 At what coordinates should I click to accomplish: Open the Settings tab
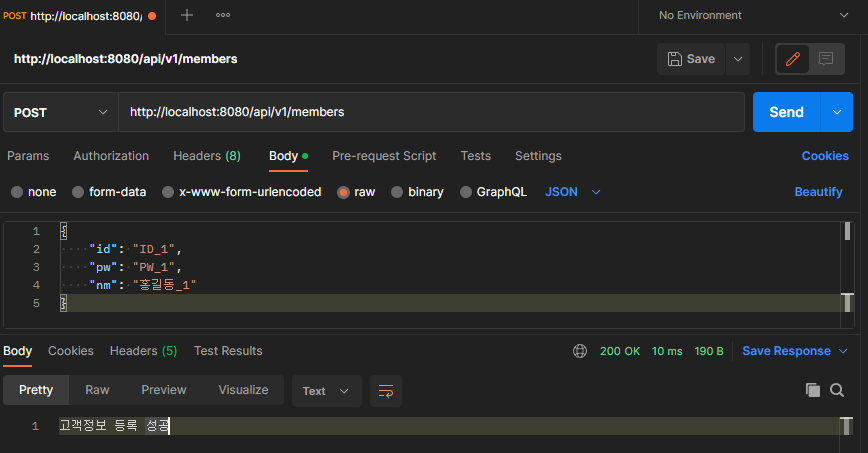coord(538,156)
